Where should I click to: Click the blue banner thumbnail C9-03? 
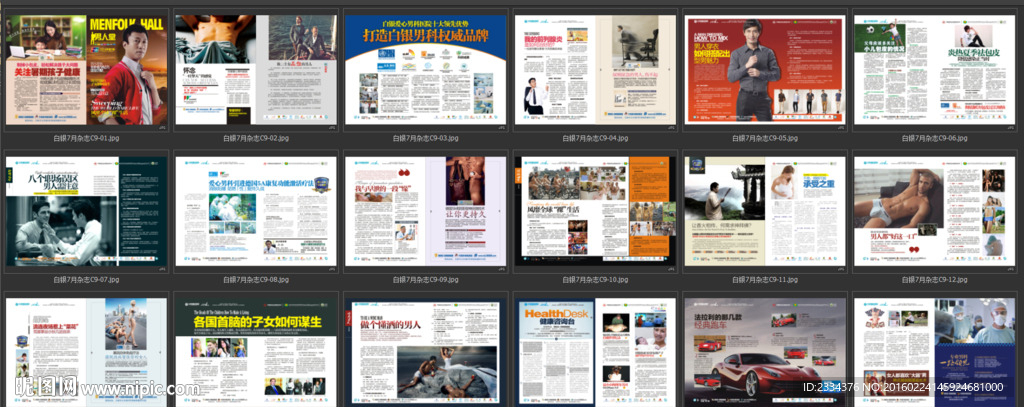point(425,69)
